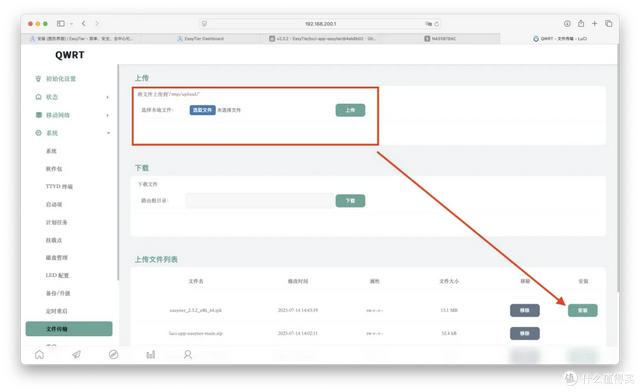Click the 修改时间 column header
The height and width of the screenshot is (392, 640).
coord(298,281)
